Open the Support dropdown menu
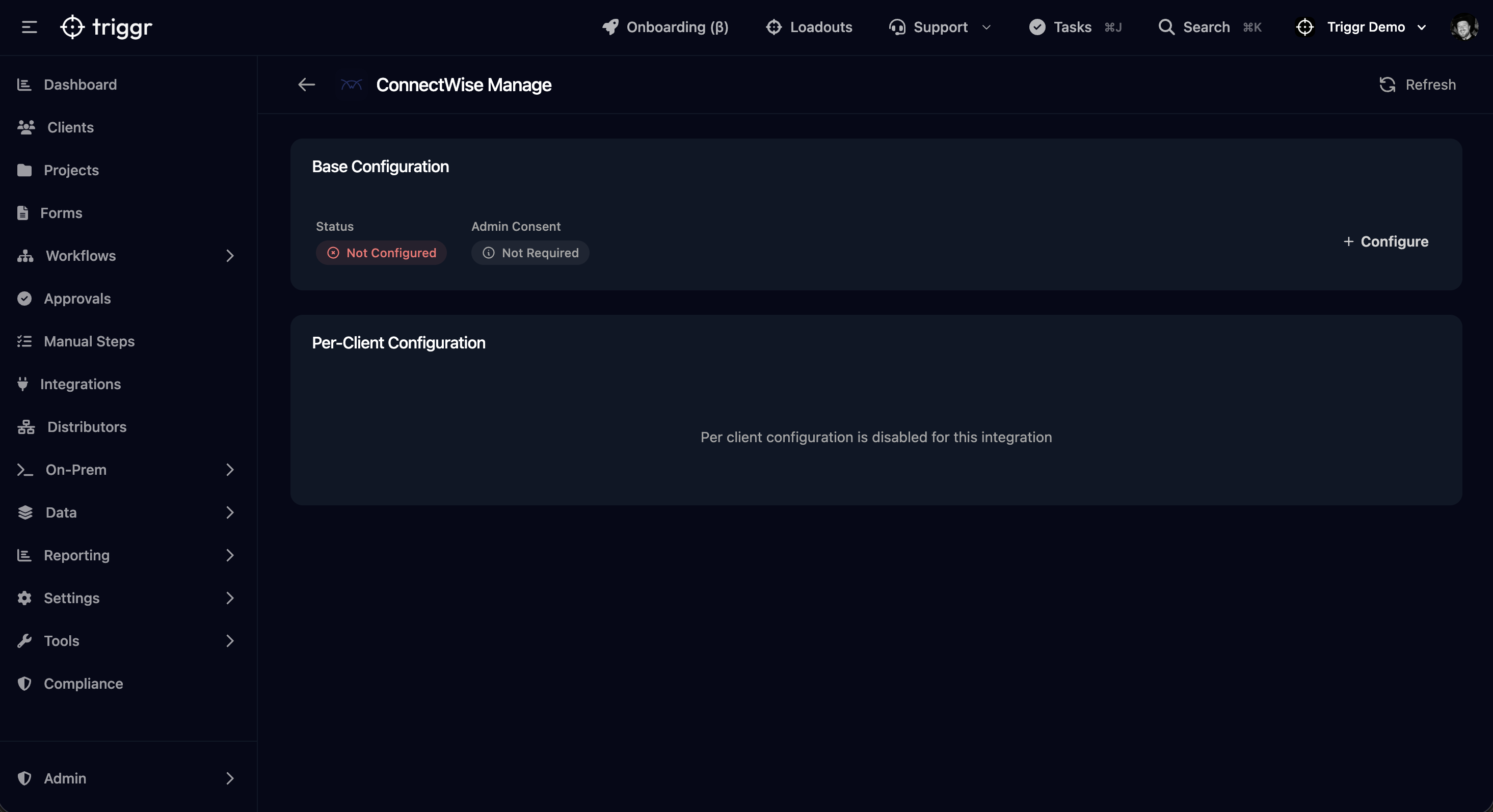The height and width of the screenshot is (812, 1493). pyautogui.click(x=940, y=26)
